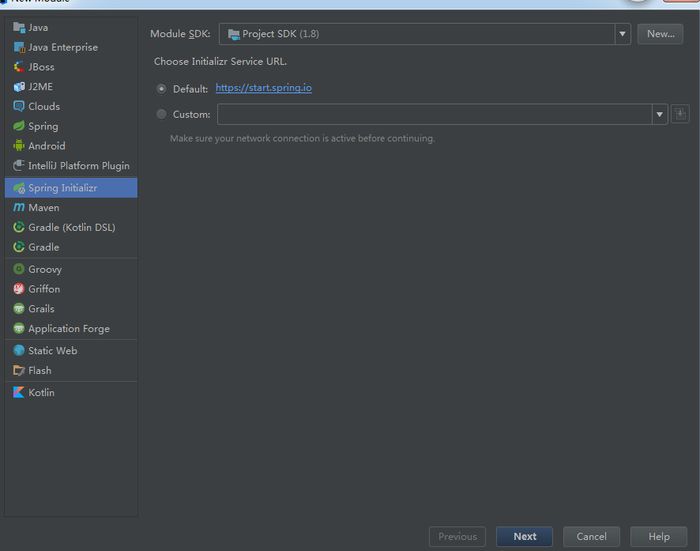Click the Cancel button
This screenshot has height=551, width=700.
click(591, 537)
